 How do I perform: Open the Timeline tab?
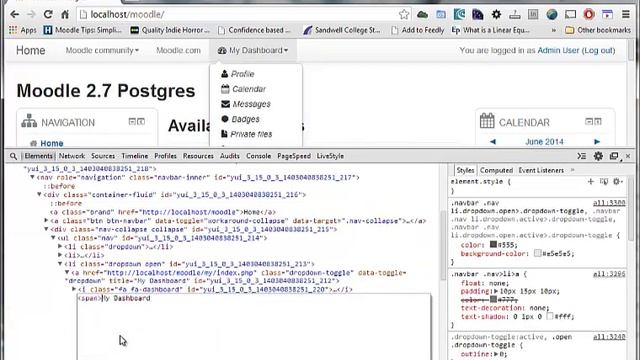[x=135, y=156]
